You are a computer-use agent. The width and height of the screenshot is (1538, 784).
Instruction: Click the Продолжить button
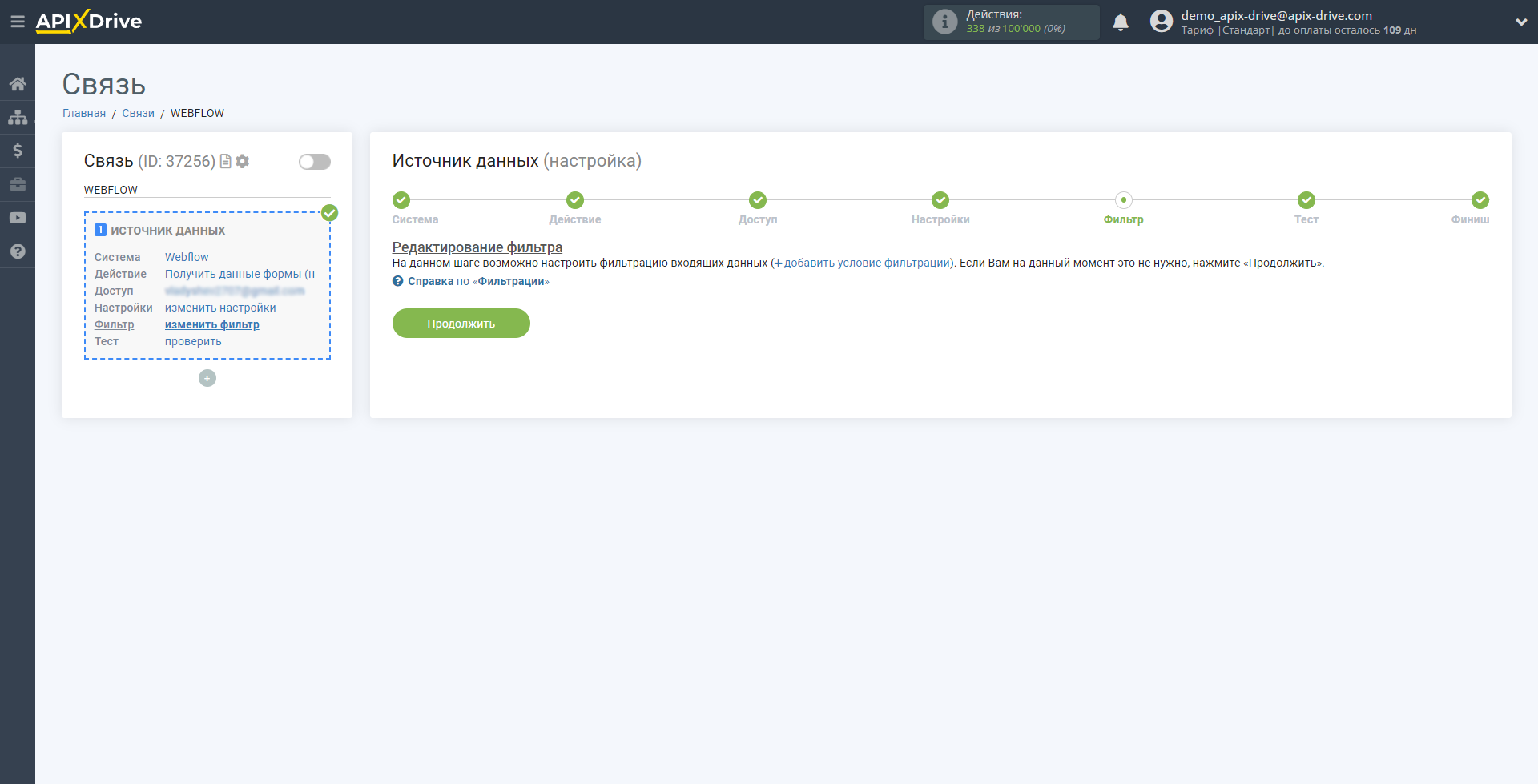coord(461,324)
